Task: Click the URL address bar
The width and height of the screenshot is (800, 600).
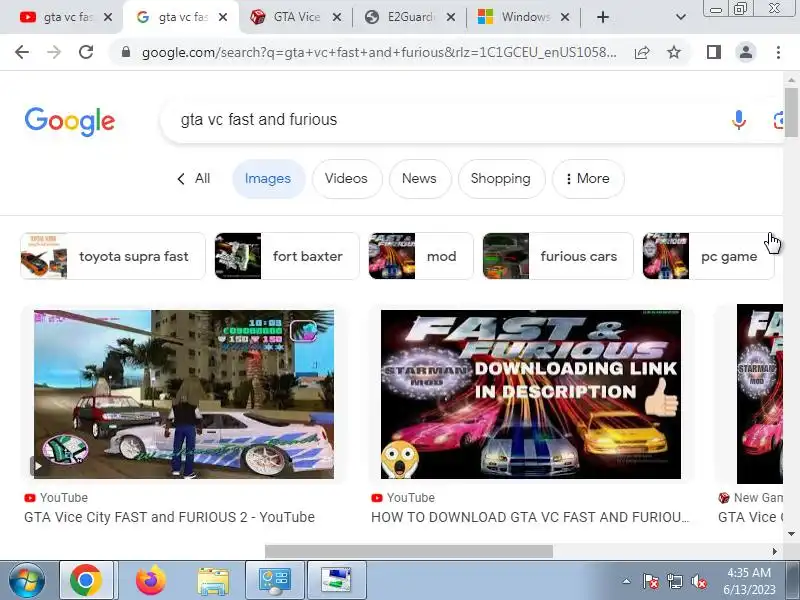Action: click(x=379, y=52)
